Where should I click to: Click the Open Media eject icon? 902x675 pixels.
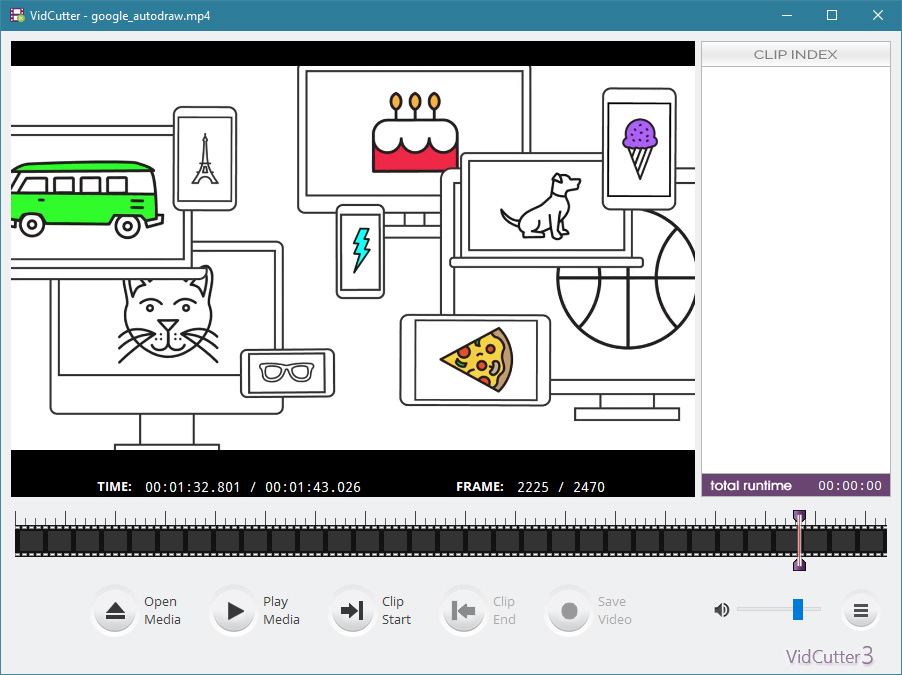pyautogui.click(x=115, y=611)
